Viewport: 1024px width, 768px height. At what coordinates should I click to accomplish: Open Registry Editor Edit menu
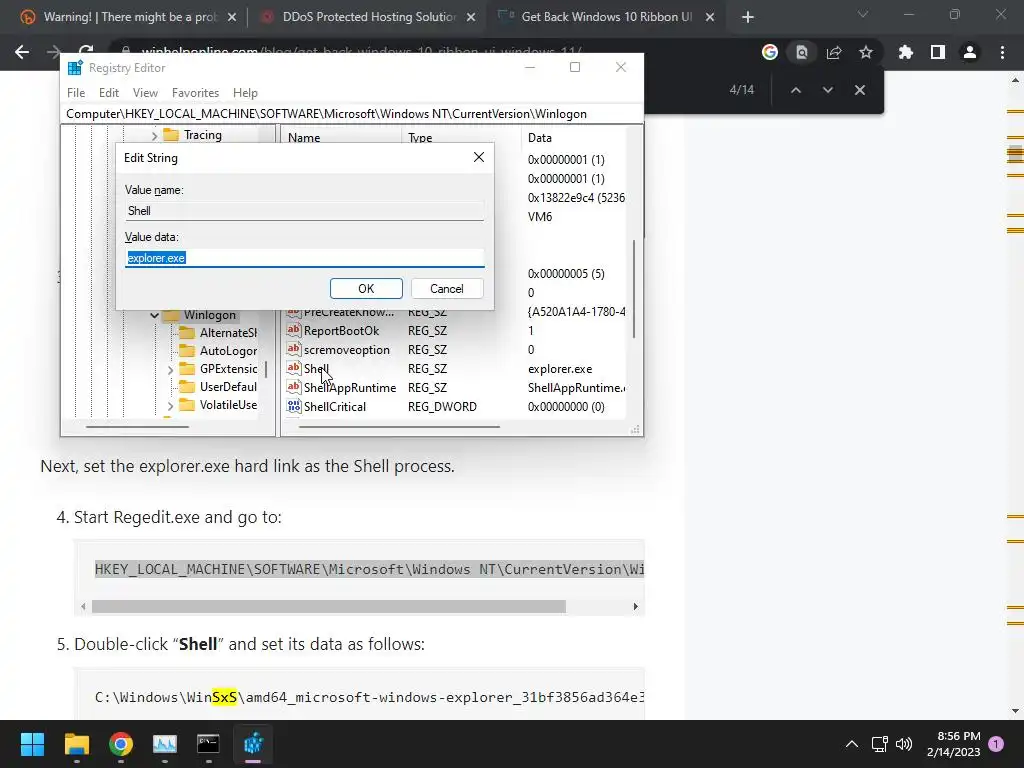point(108,93)
